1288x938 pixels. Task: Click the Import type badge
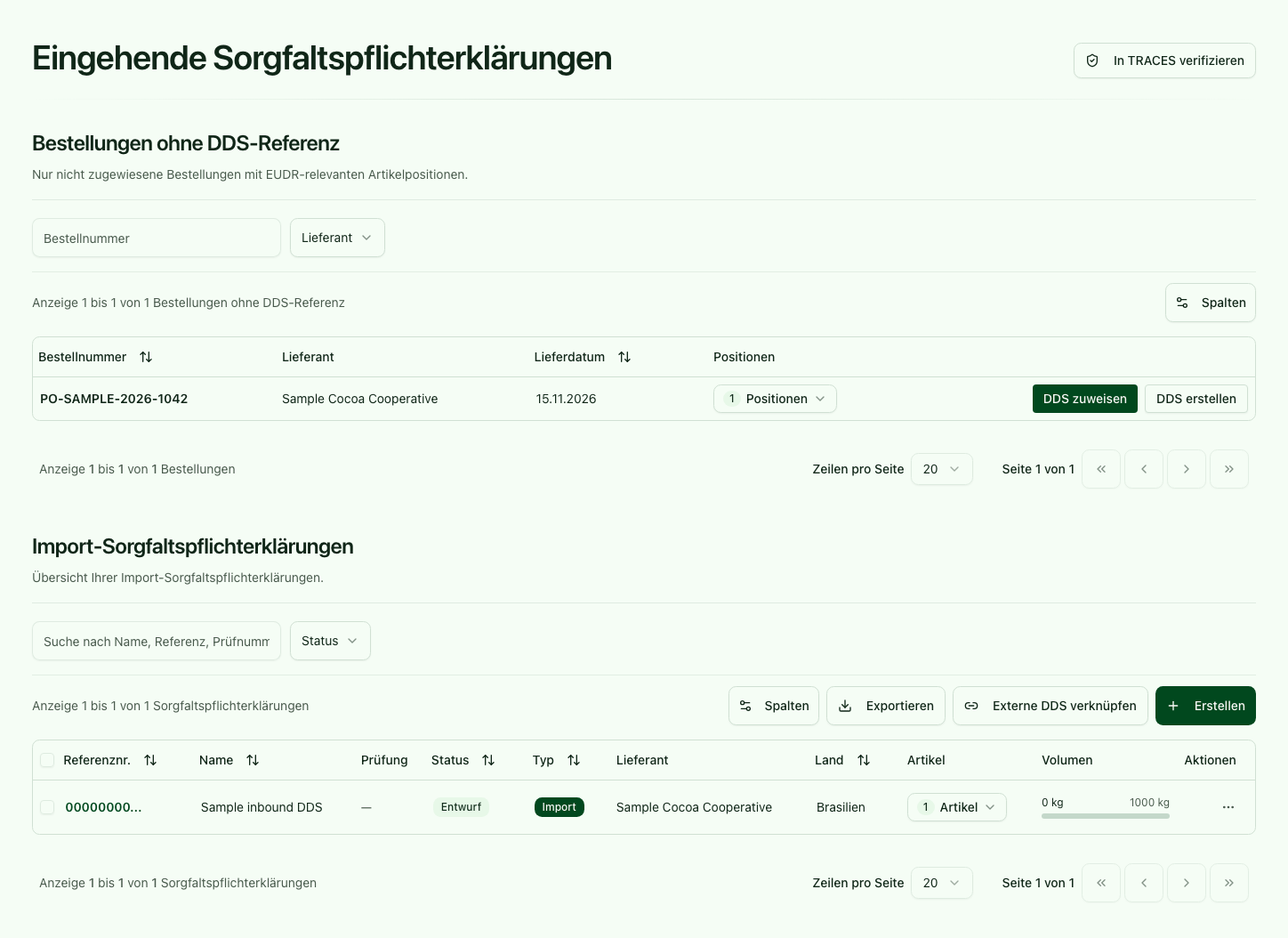point(559,807)
